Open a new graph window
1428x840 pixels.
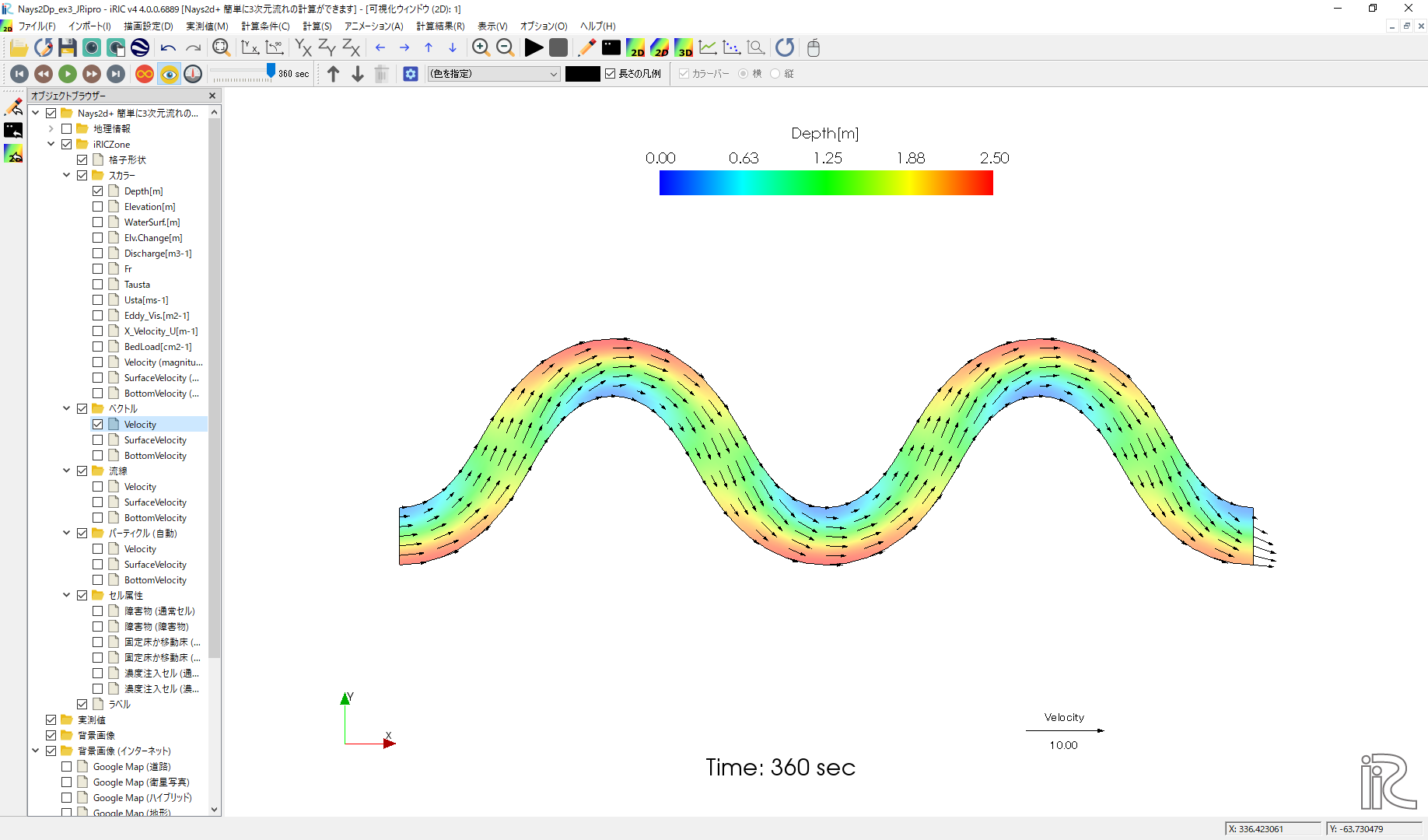(708, 48)
